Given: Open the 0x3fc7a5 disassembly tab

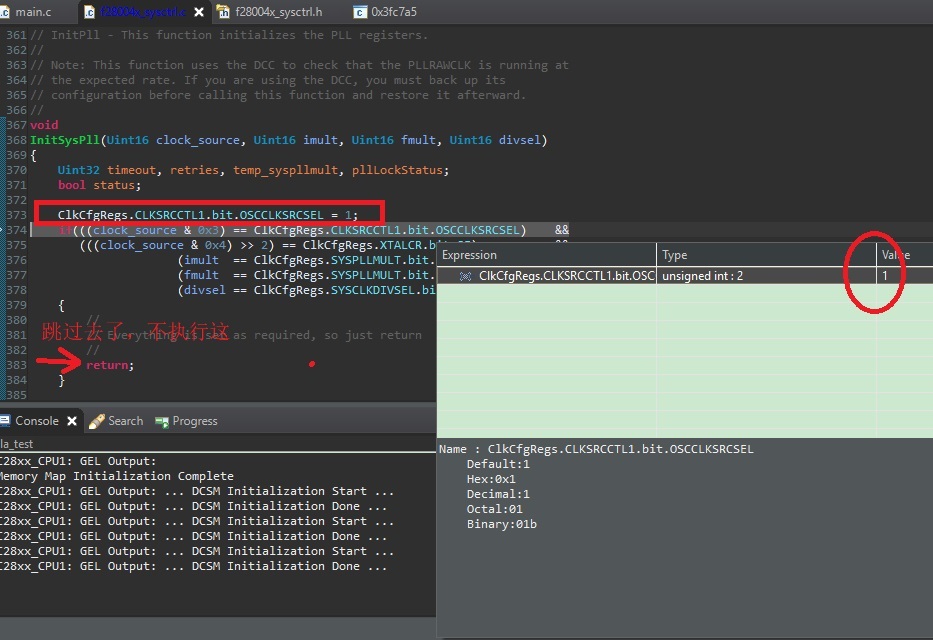Looking at the screenshot, I should (x=385, y=11).
